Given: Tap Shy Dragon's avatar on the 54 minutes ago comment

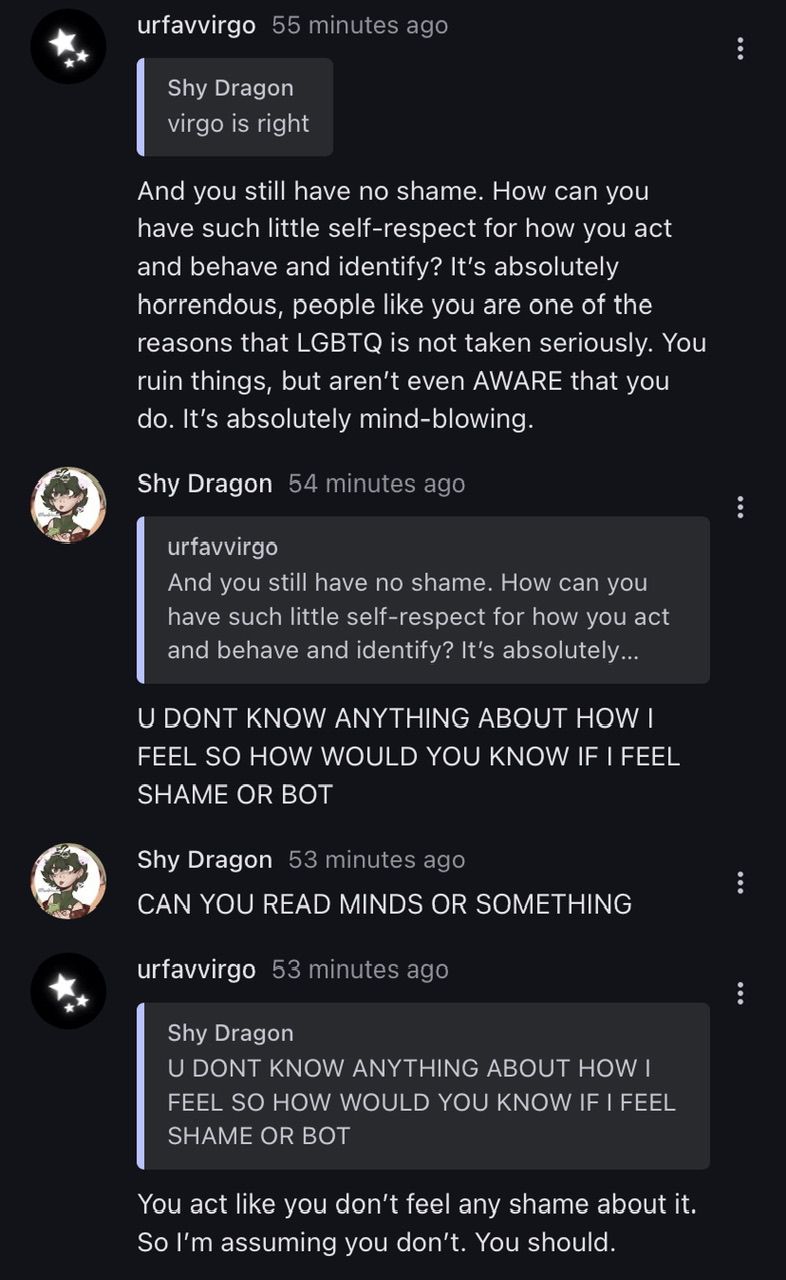Looking at the screenshot, I should pyautogui.click(x=68, y=505).
